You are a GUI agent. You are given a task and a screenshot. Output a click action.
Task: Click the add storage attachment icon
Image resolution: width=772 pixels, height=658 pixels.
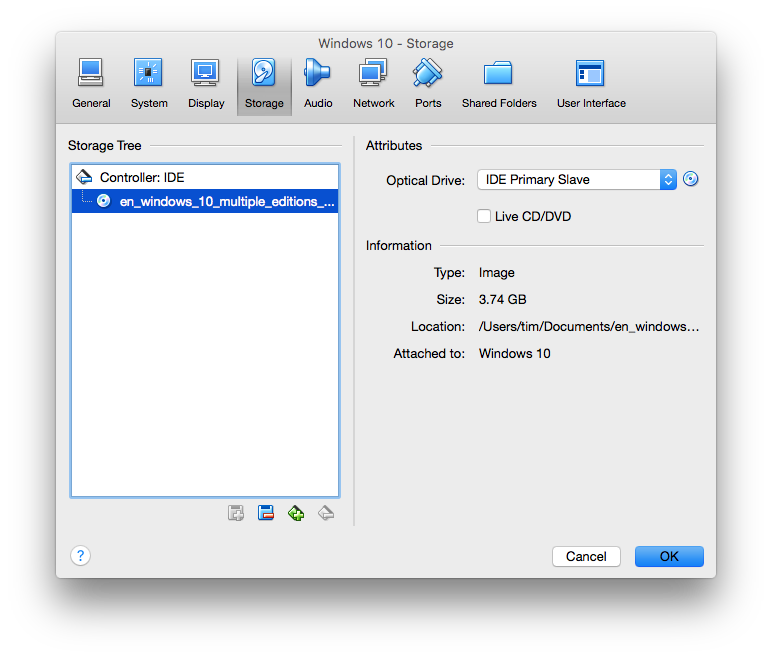click(x=236, y=513)
